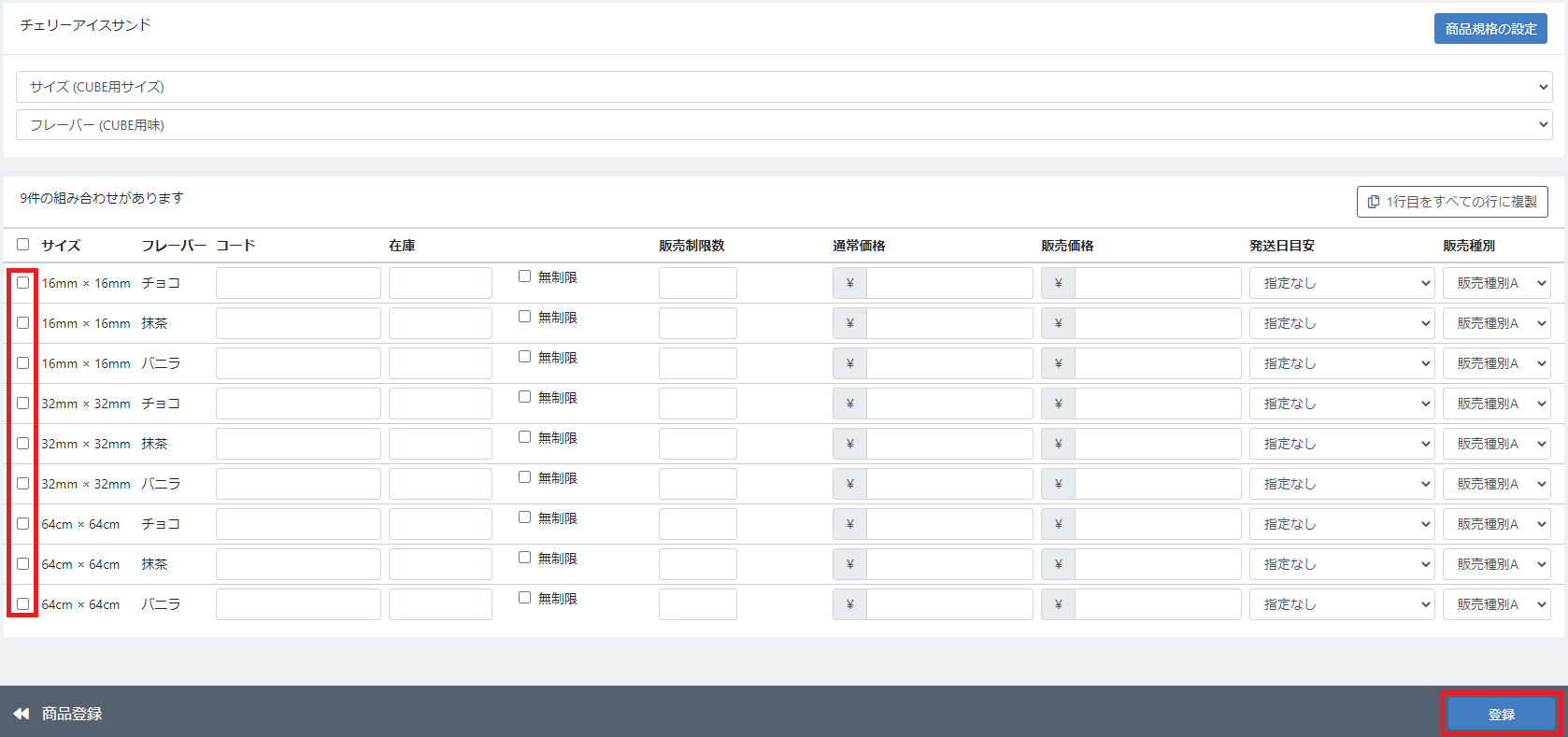The width and height of the screenshot is (1568, 737).
Task: Click the copy icon in 1行目をすべての行に複製 button
Action: (1373, 202)
